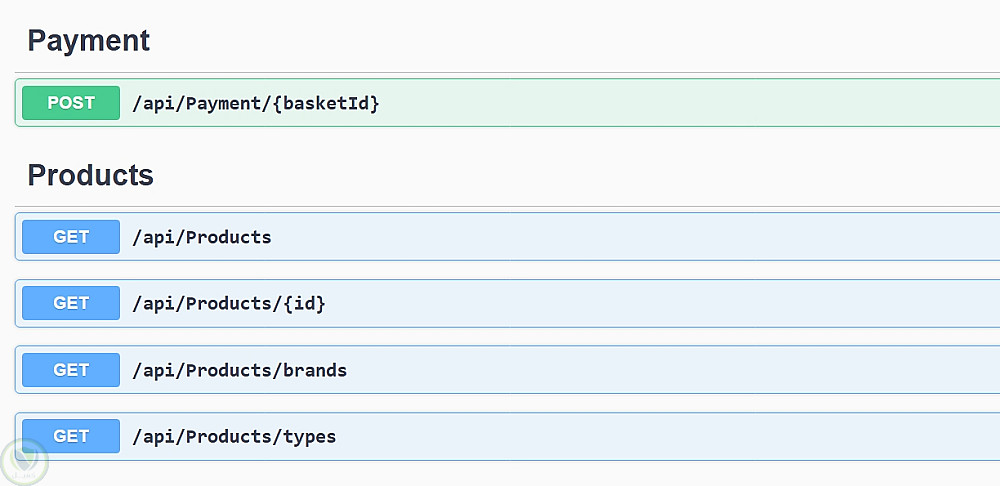Click the GET badge for /api/Products/brands

pyautogui.click(x=71, y=370)
